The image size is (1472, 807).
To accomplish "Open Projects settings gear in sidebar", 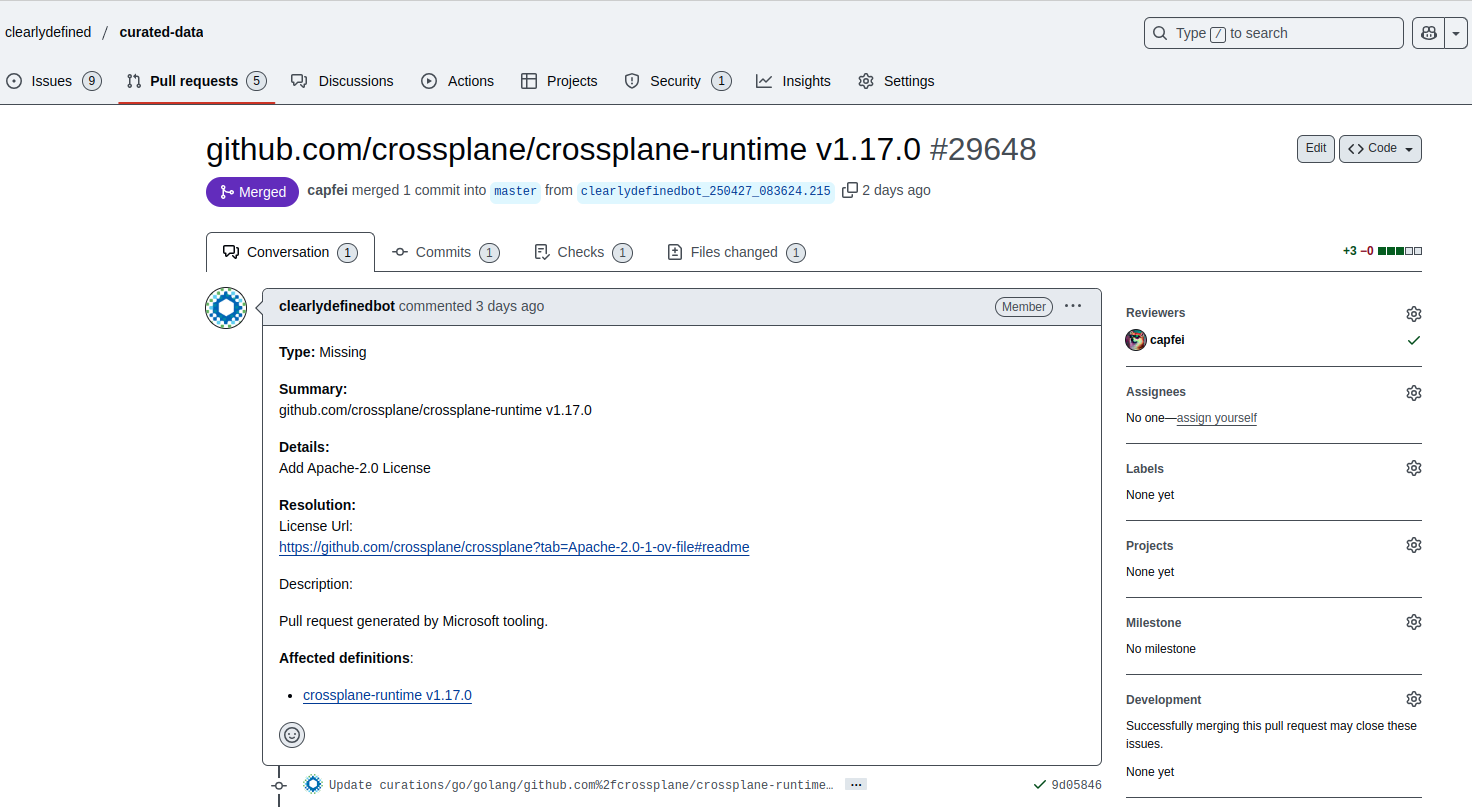I will point(1413,545).
